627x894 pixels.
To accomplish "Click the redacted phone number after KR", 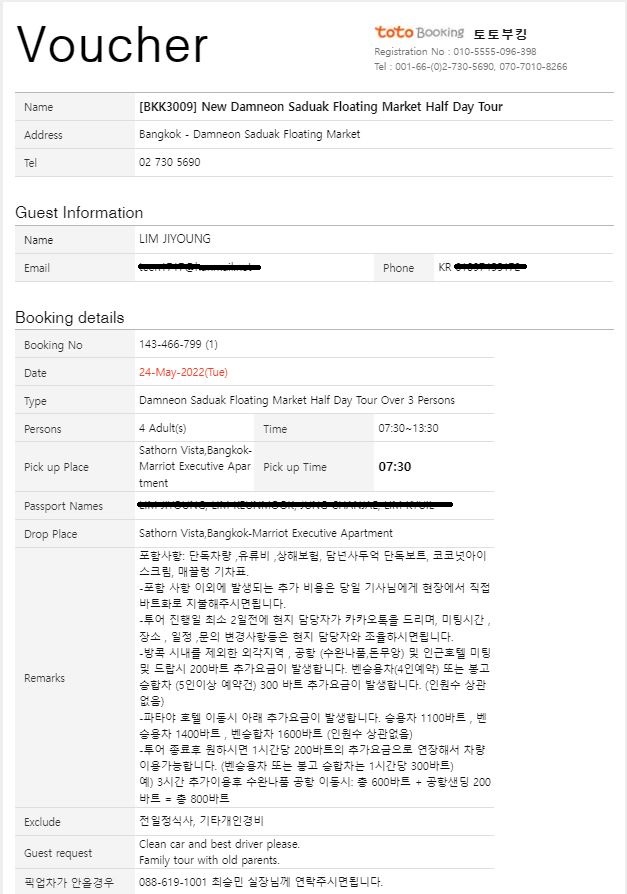I will click(491, 266).
